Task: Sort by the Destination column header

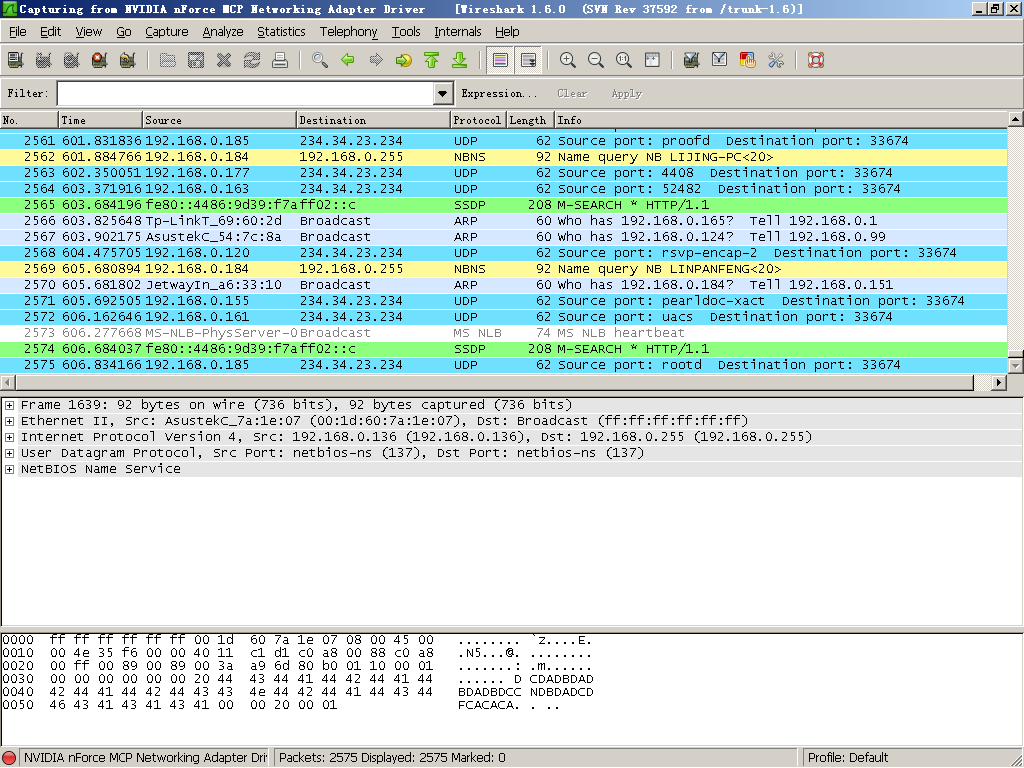Action: point(374,120)
